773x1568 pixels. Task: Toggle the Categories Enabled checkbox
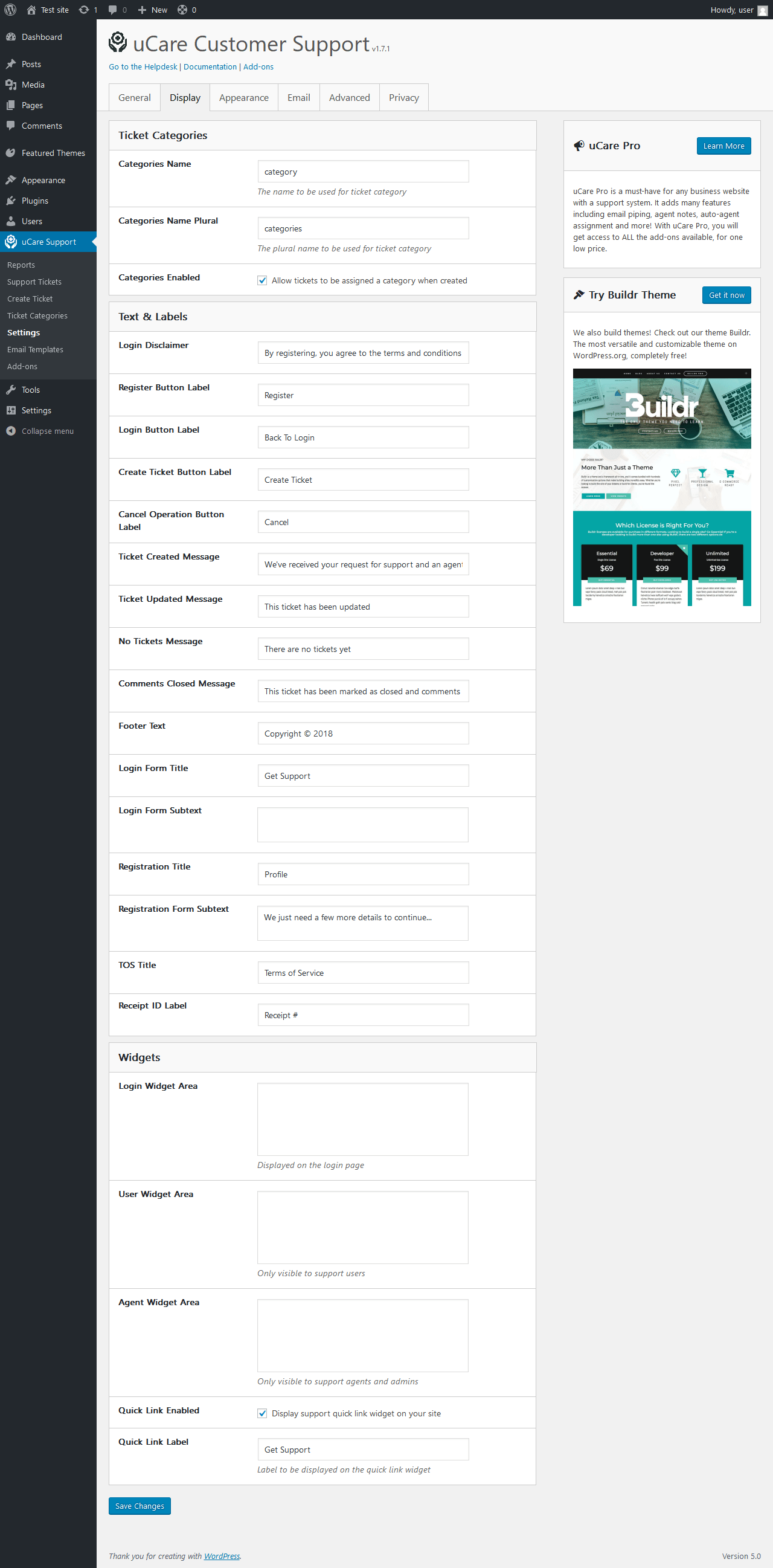pyautogui.click(x=262, y=280)
